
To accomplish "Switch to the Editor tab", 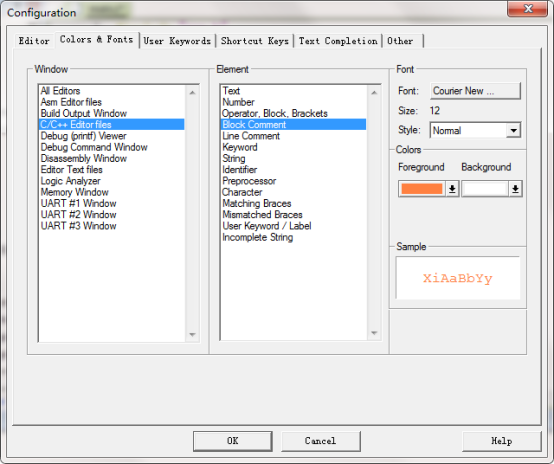I will (x=34, y=41).
